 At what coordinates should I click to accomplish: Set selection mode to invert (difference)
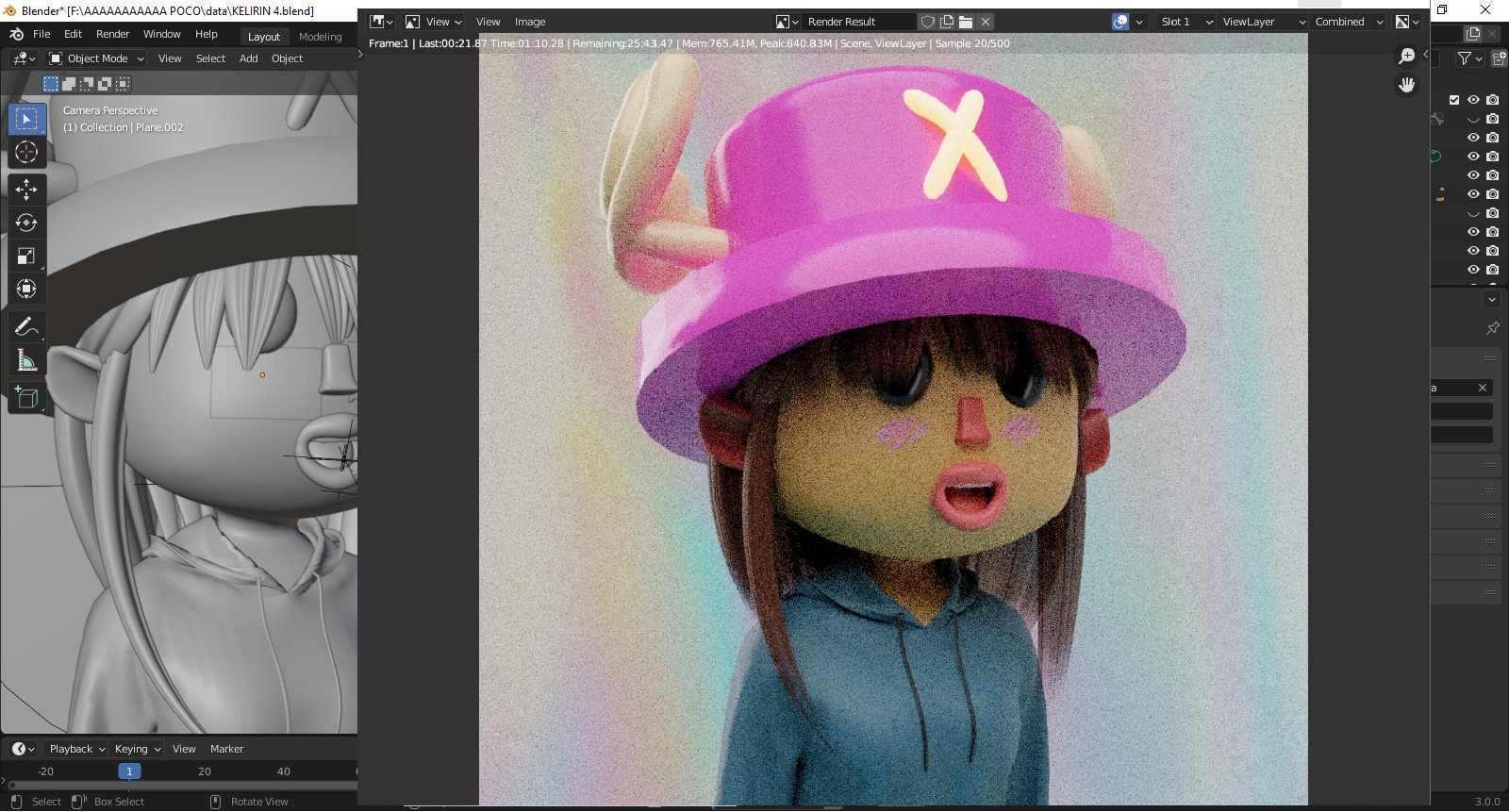click(105, 84)
